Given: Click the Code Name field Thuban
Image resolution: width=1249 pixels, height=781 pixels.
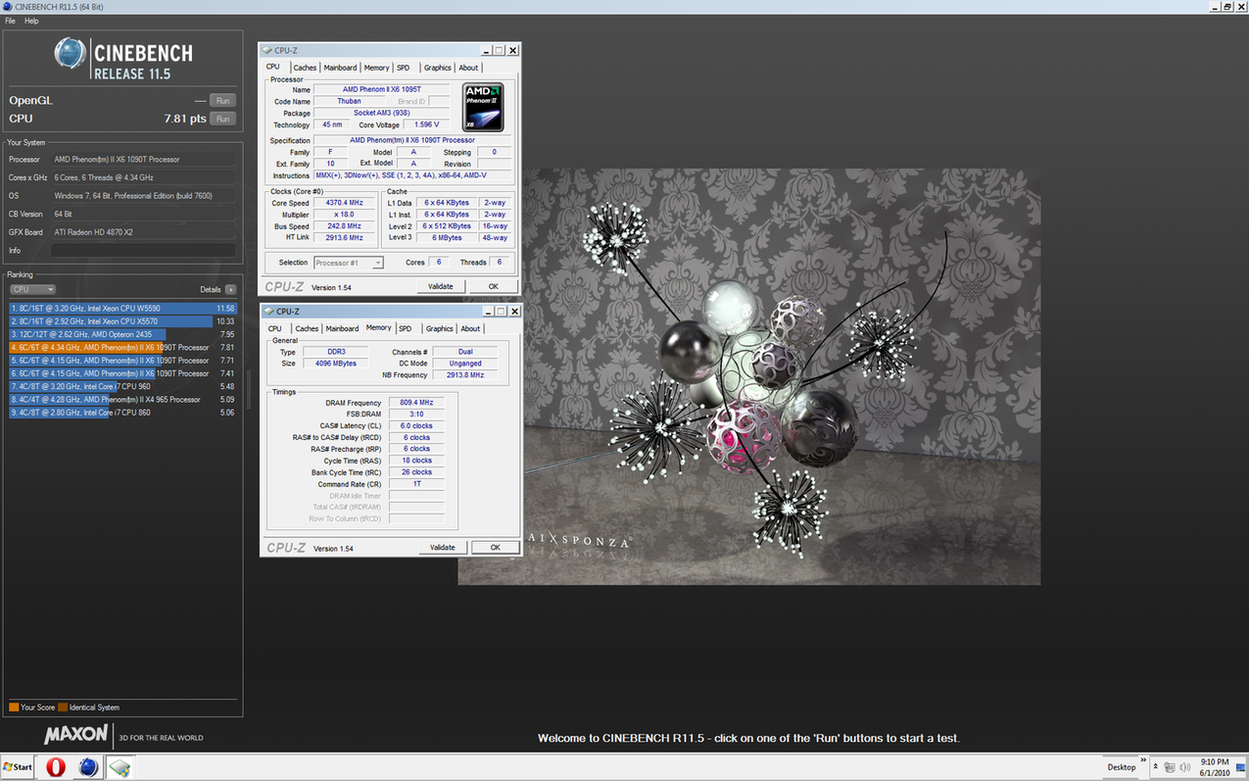Looking at the screenshot, I should click(349, 101).
